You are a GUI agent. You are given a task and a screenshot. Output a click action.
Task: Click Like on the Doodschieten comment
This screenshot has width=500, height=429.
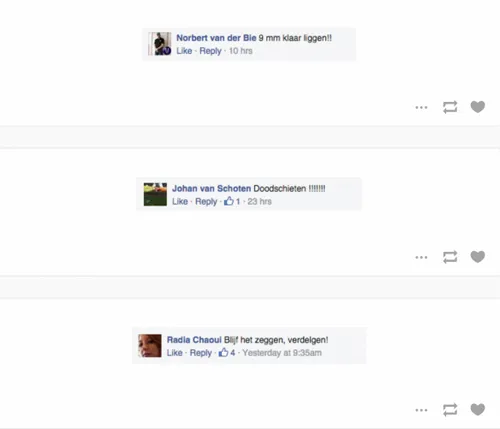point(180,201)
